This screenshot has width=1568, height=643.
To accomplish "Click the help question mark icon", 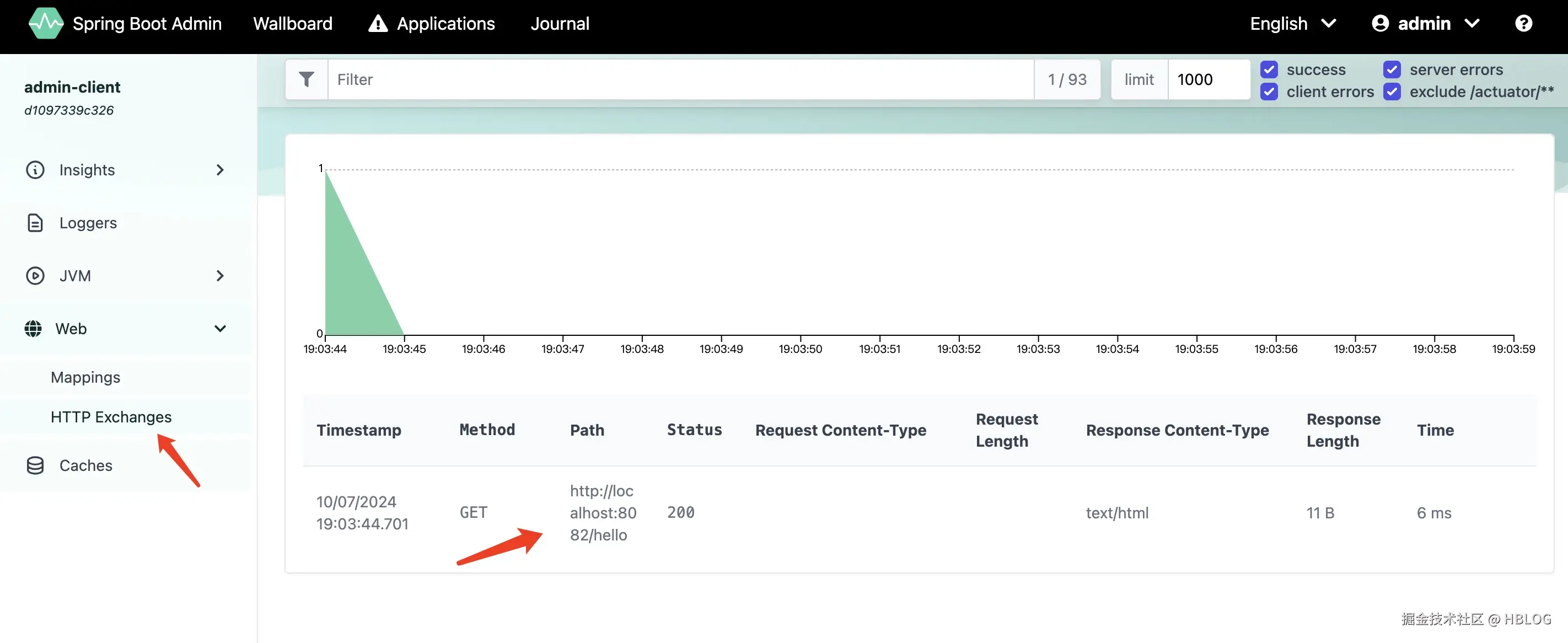I will click(1523, 23).
